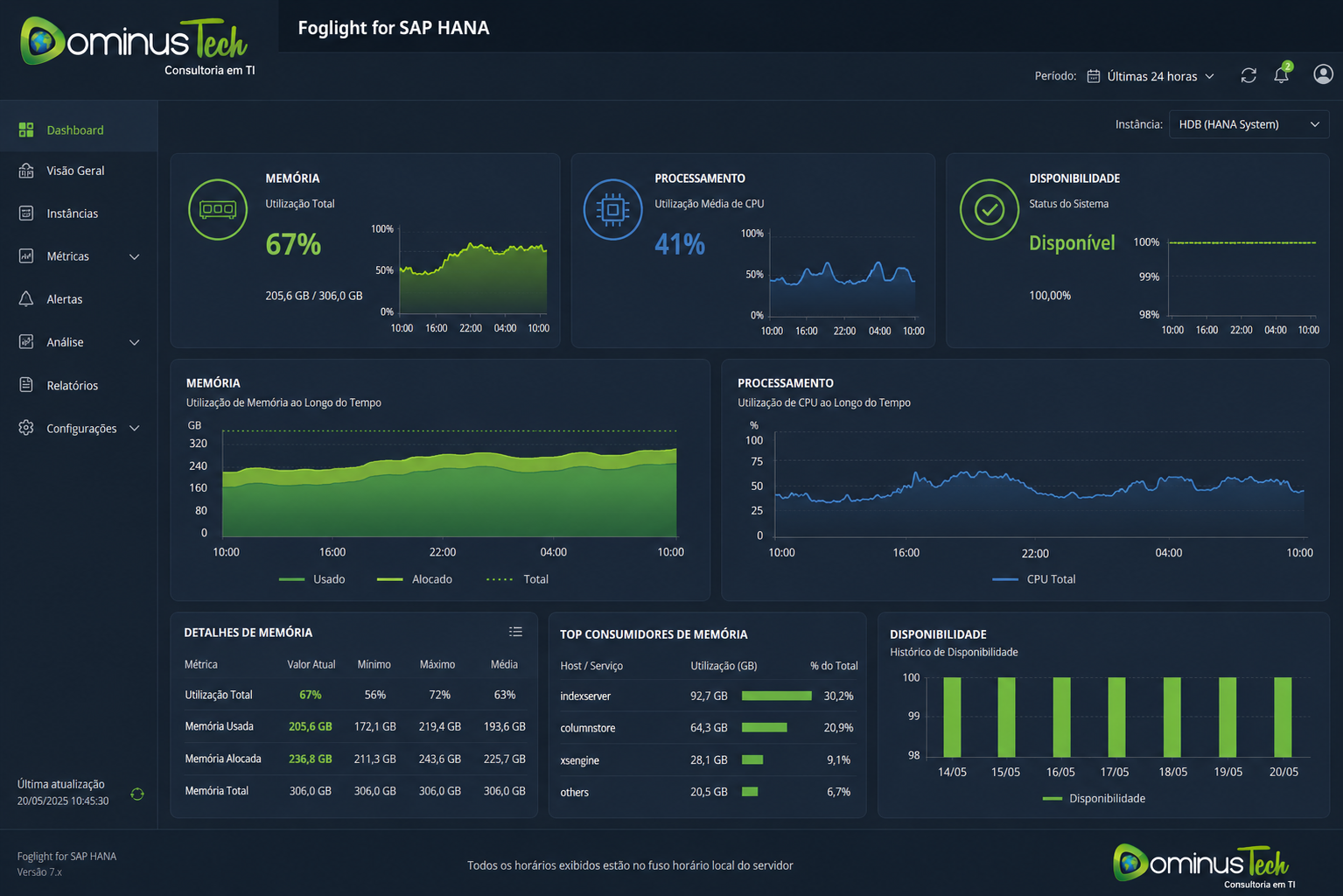This screenshot has width=1343, height=896.
Task: Expand the Métricas submenu chevron
Action: click(x=135, y=256)
